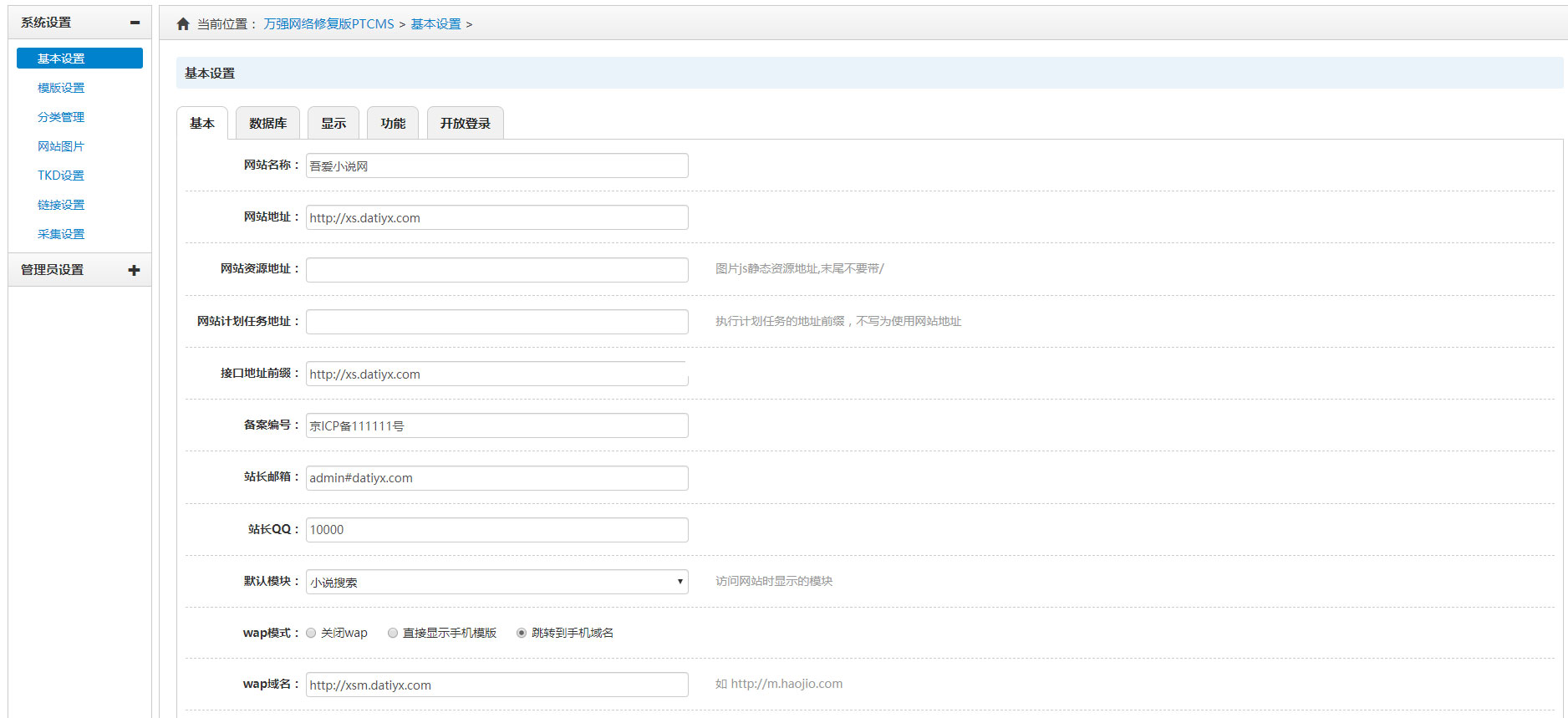Select 跳转到手机域名 radio option
This screenshot has height=718, width=1568.
[x=522, y=633]
